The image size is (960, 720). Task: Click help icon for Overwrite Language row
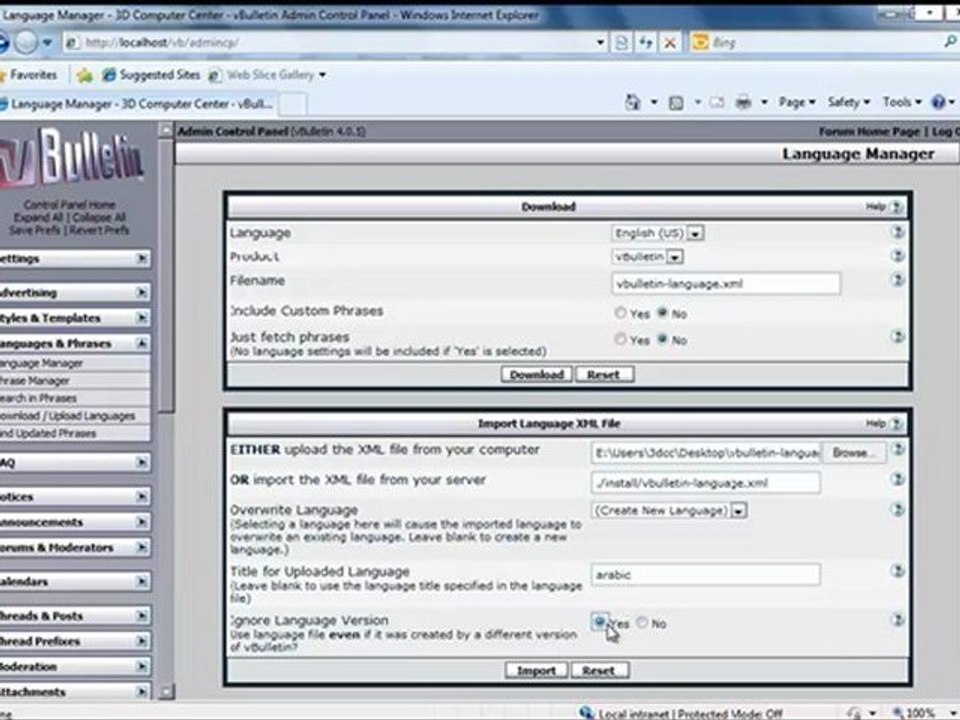pos(897,509)
